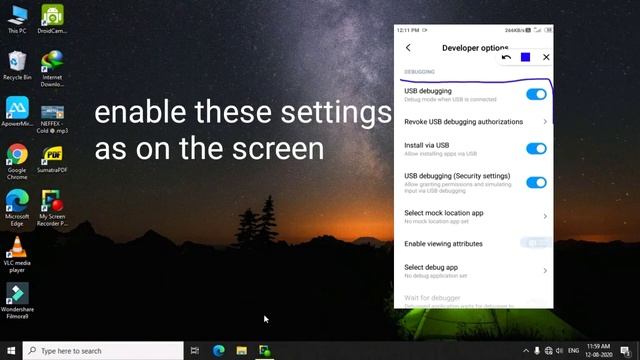Tap USB debugging setting label
The image size is (640, 360).
[x=428, y=91]
